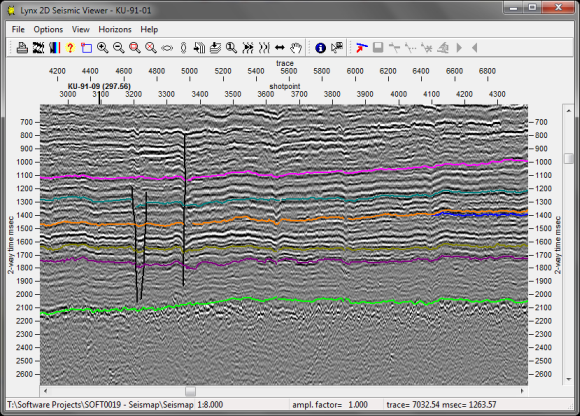This screenshot has width=580, height=416.
Task: Minimize the Lynx 2D Seismic Viewer window
Action: 513,7
